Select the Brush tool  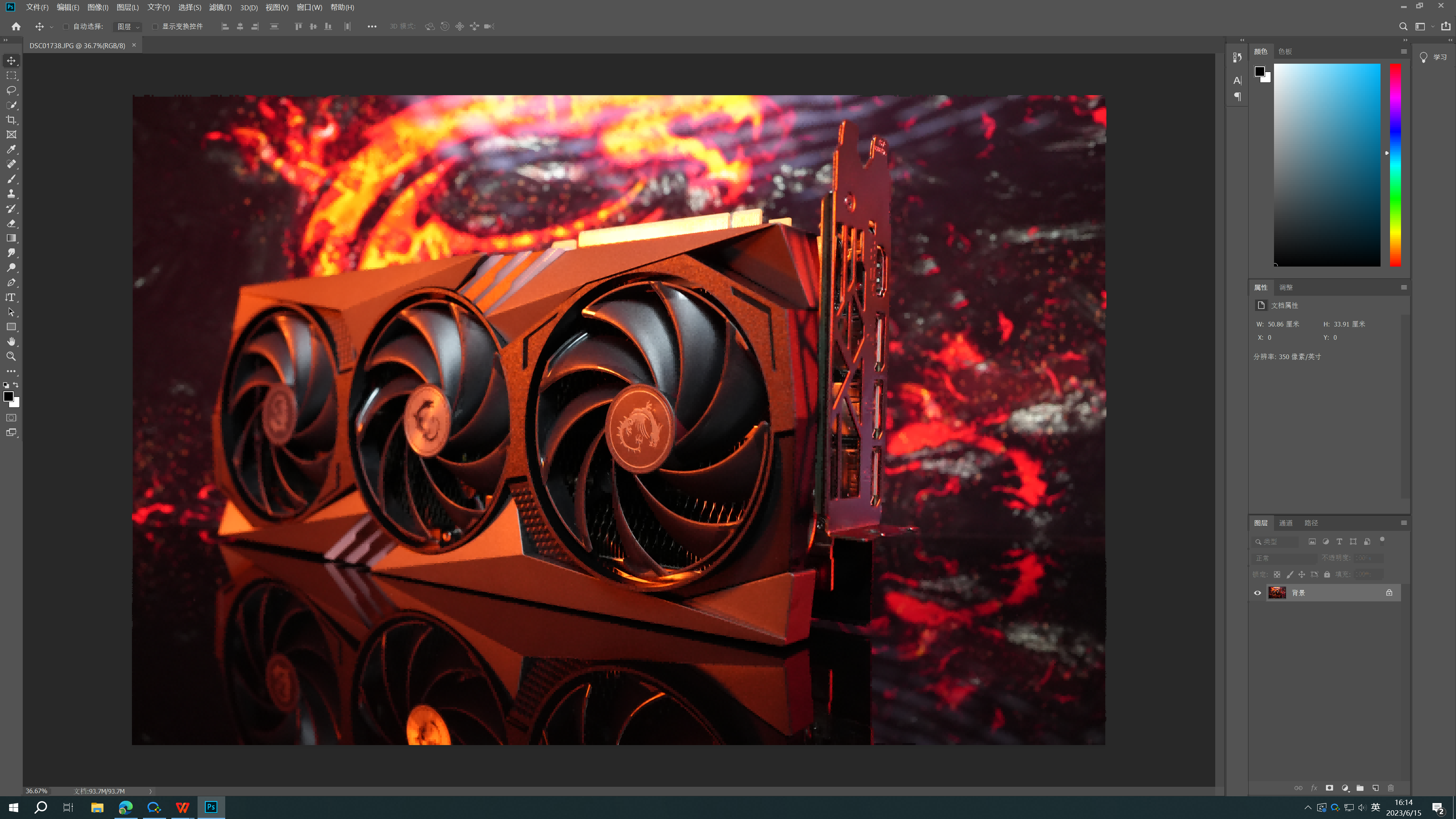click(11, 179)
